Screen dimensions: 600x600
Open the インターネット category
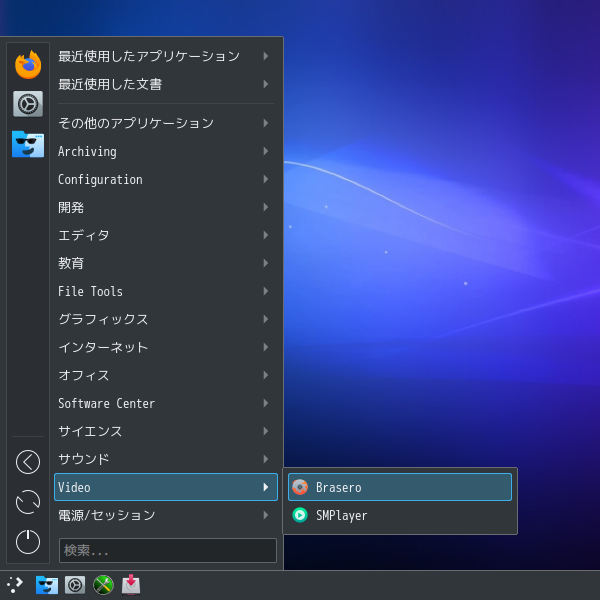166,347
